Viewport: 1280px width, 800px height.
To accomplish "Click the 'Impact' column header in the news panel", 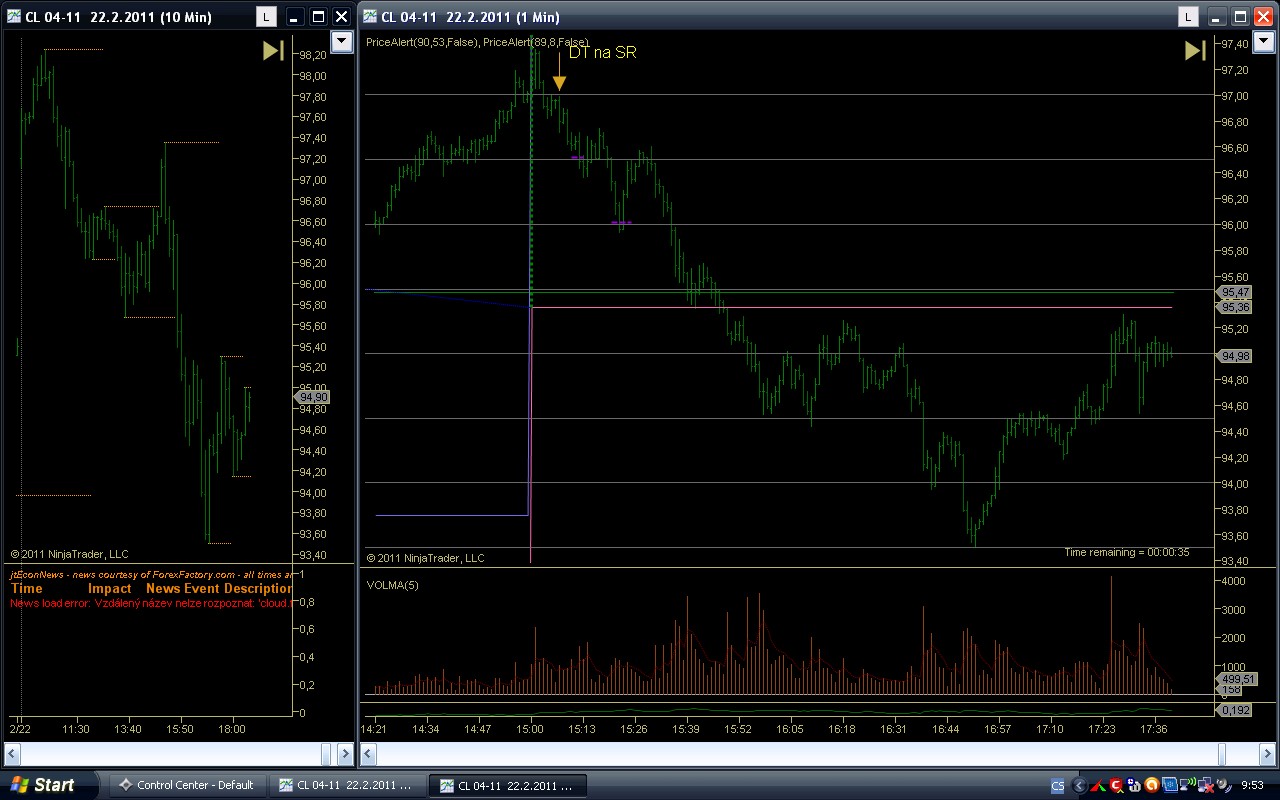I will tap(110, 588).
